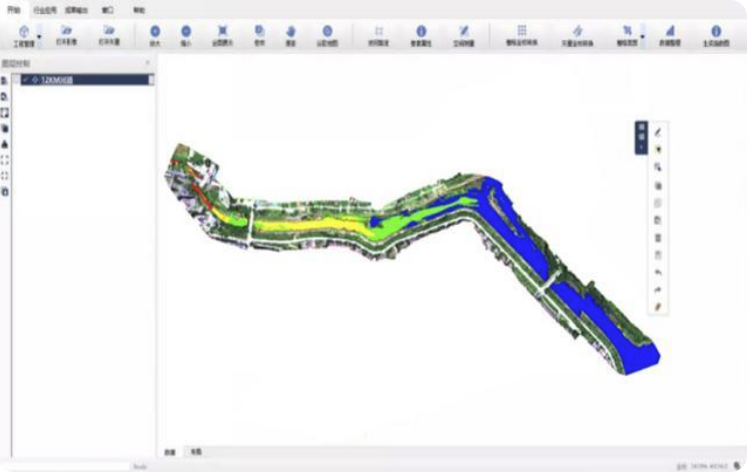
Task: Open the project management dropdown arrow
Action: click(x=39, y=35)
